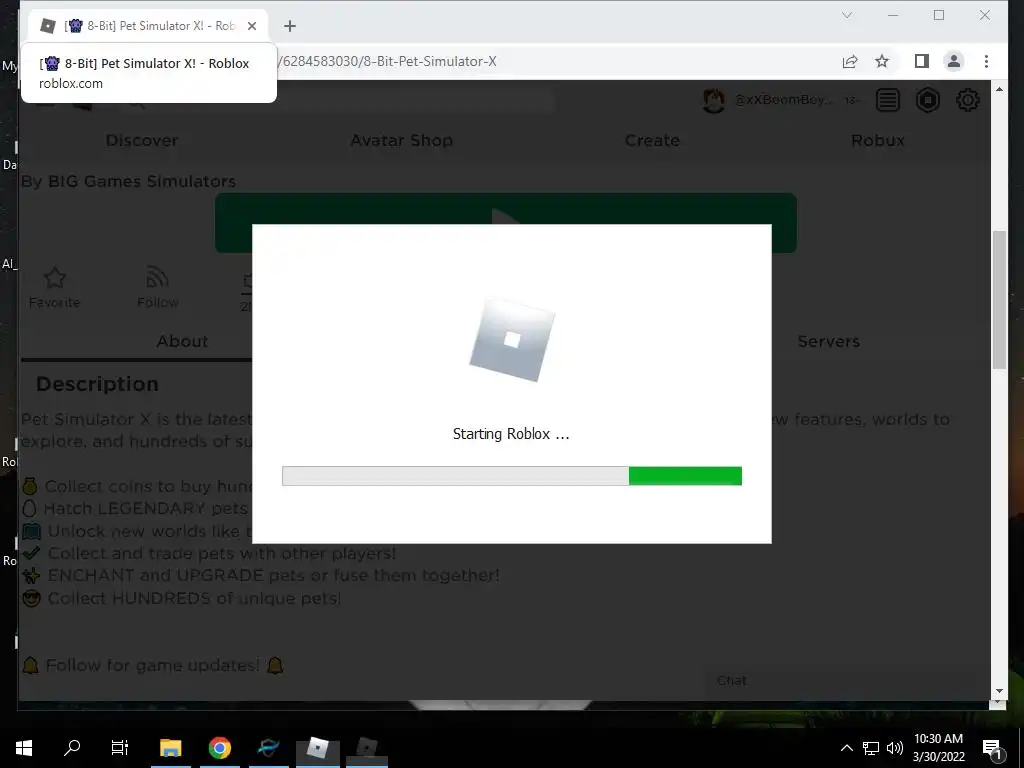
Task: Share this page from address bar
Action: click(850, 61)
